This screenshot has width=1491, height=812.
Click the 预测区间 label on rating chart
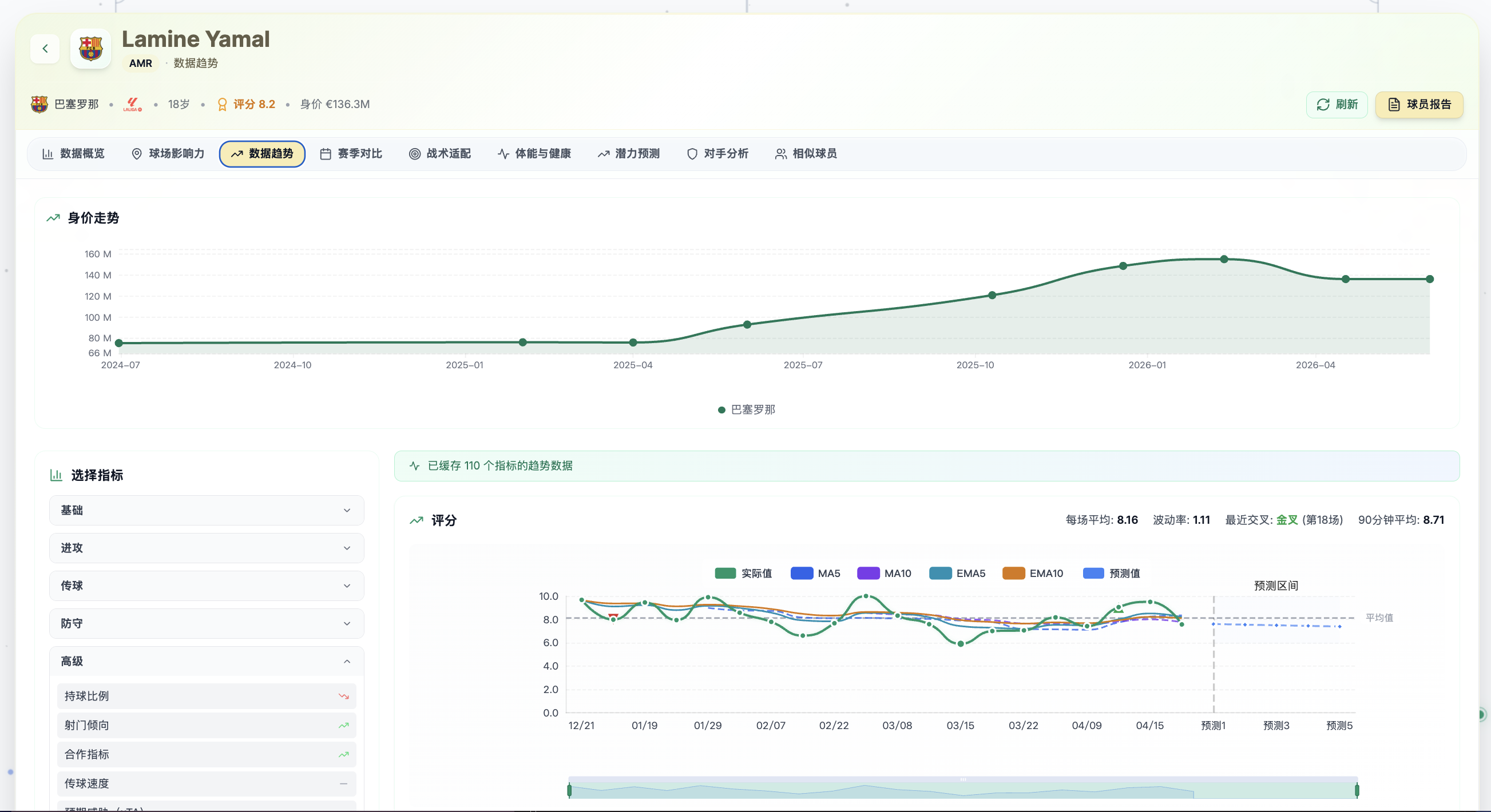click(x=1276, y=586)
